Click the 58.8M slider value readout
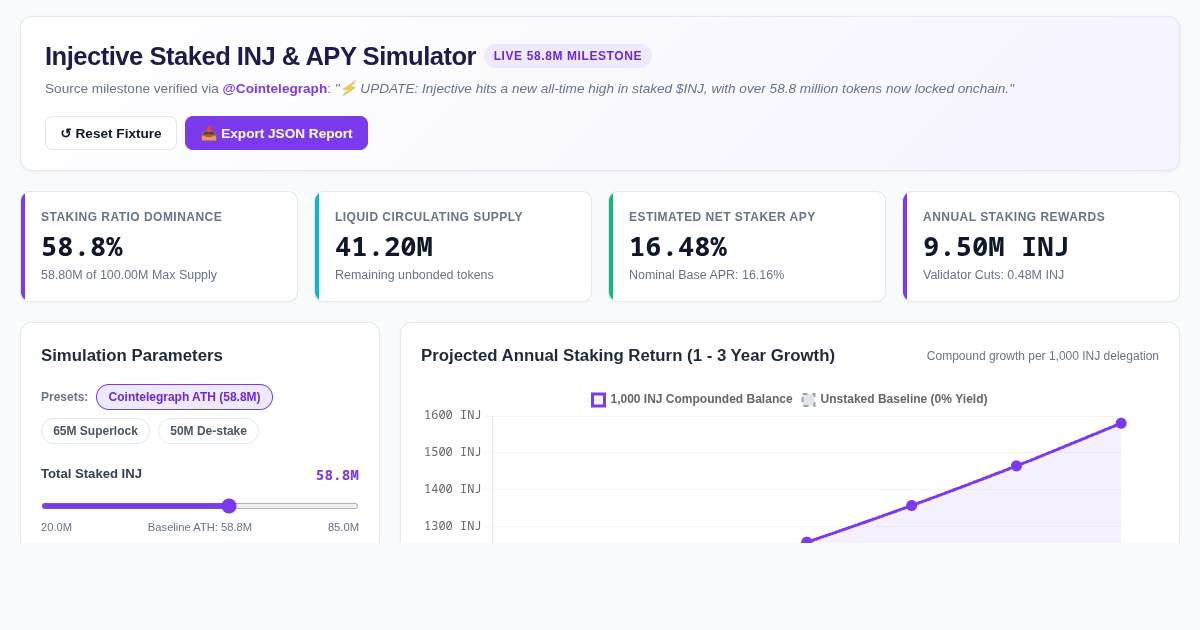This screenshot has height=630, width=1200. [337, 475]
